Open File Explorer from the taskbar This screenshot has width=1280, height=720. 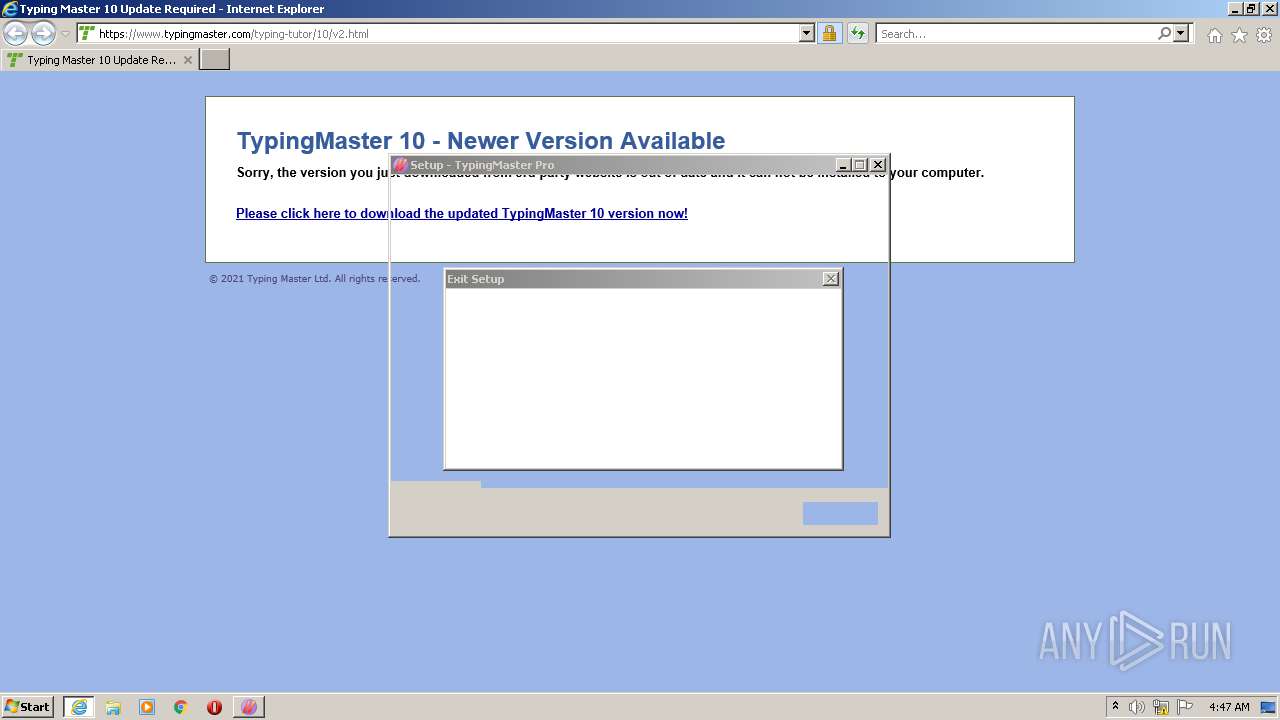(113, 707)
